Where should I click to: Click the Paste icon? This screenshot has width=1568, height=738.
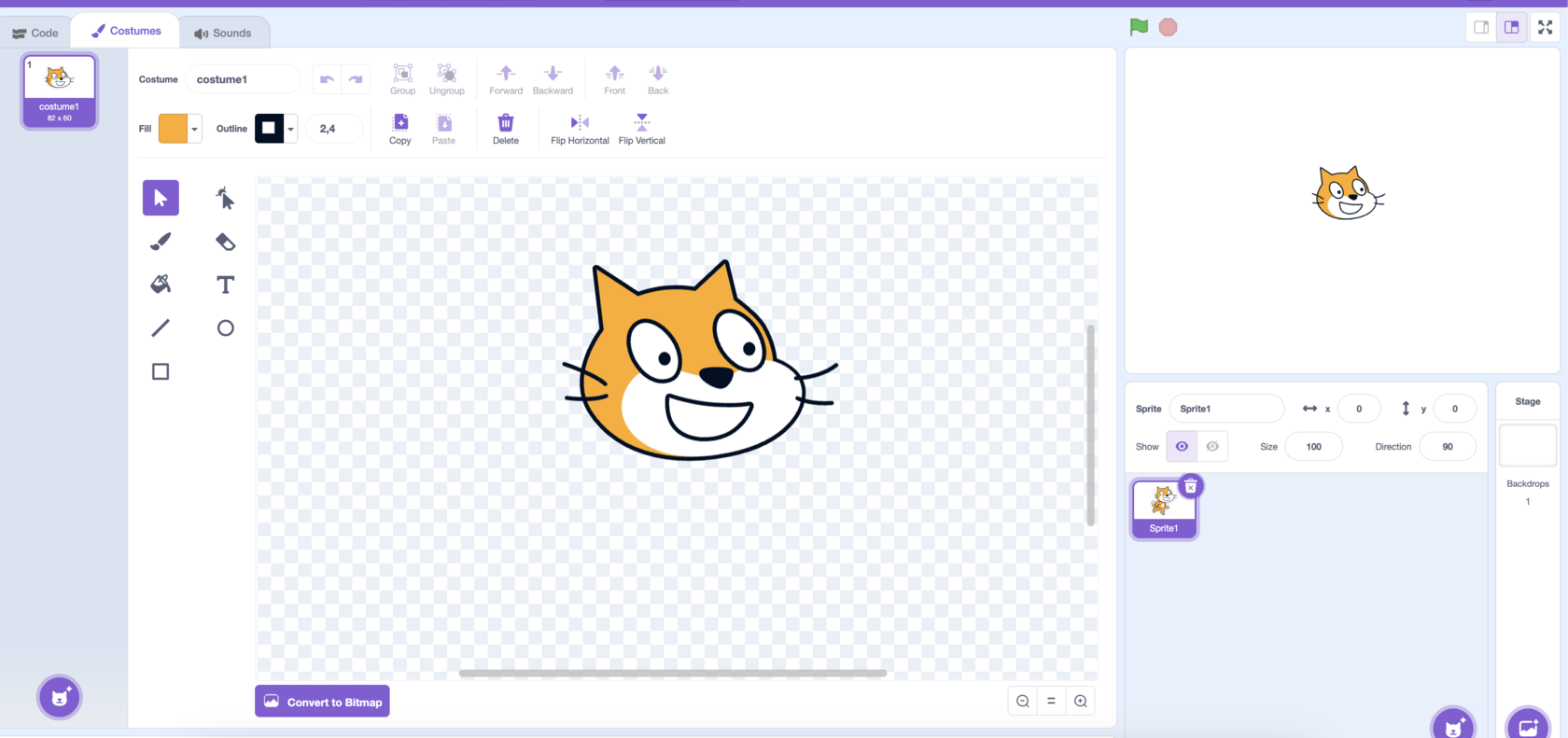tap(443, 129)
